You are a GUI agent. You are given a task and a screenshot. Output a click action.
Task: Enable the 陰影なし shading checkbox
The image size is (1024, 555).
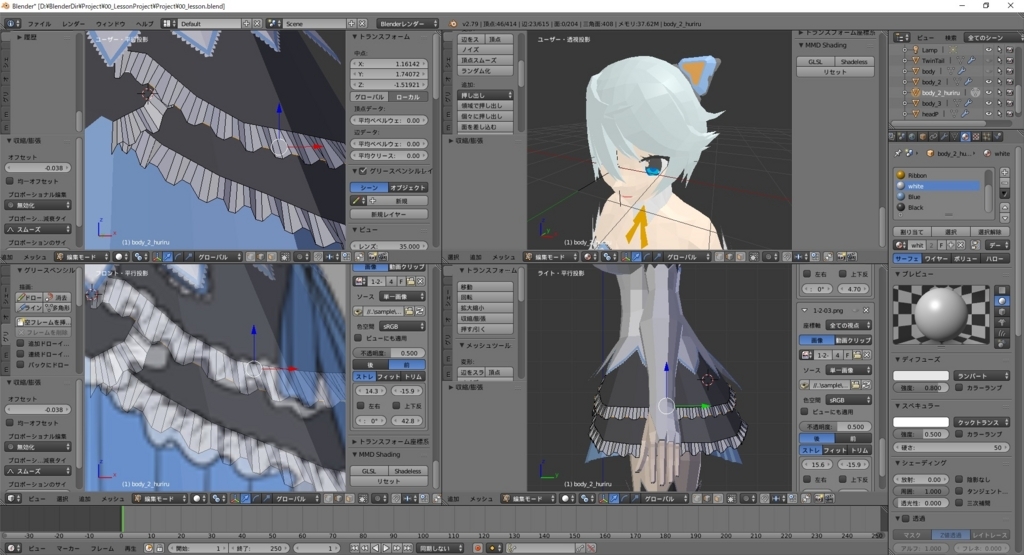pyautogui.click(x=959, y=479)
